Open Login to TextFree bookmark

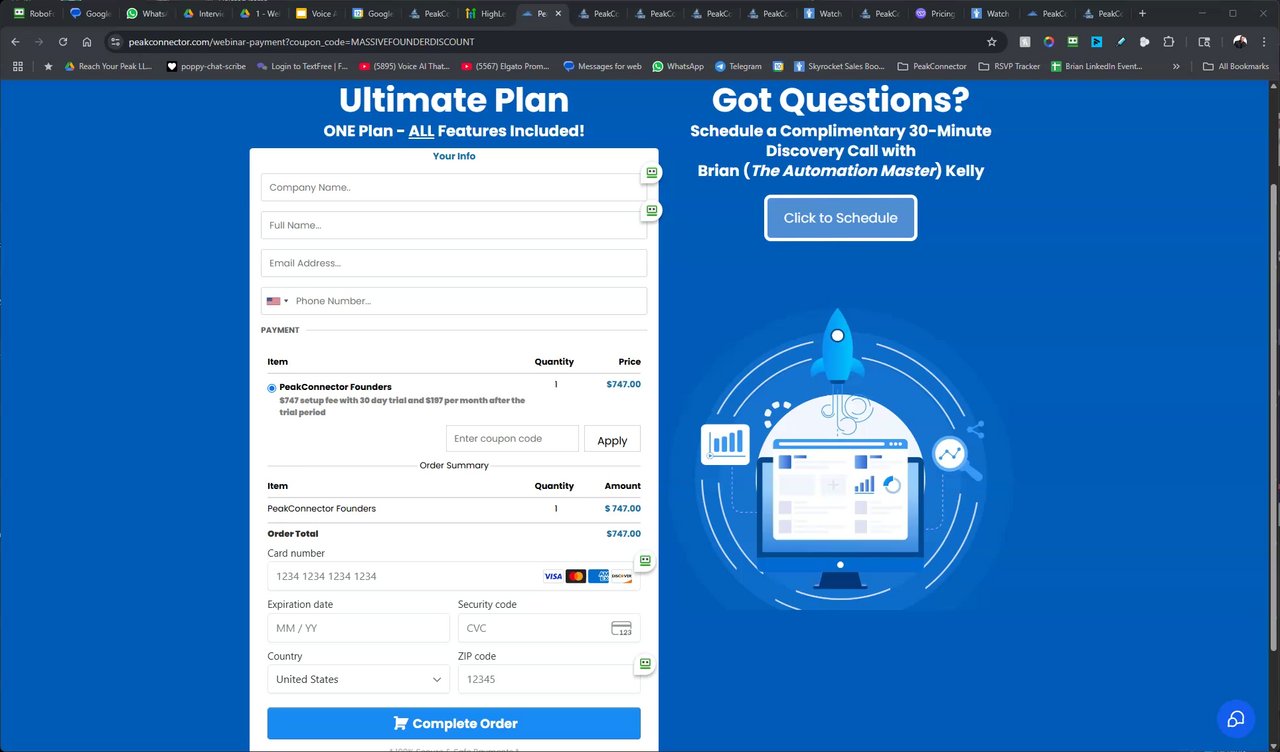(x=302, y=66)
